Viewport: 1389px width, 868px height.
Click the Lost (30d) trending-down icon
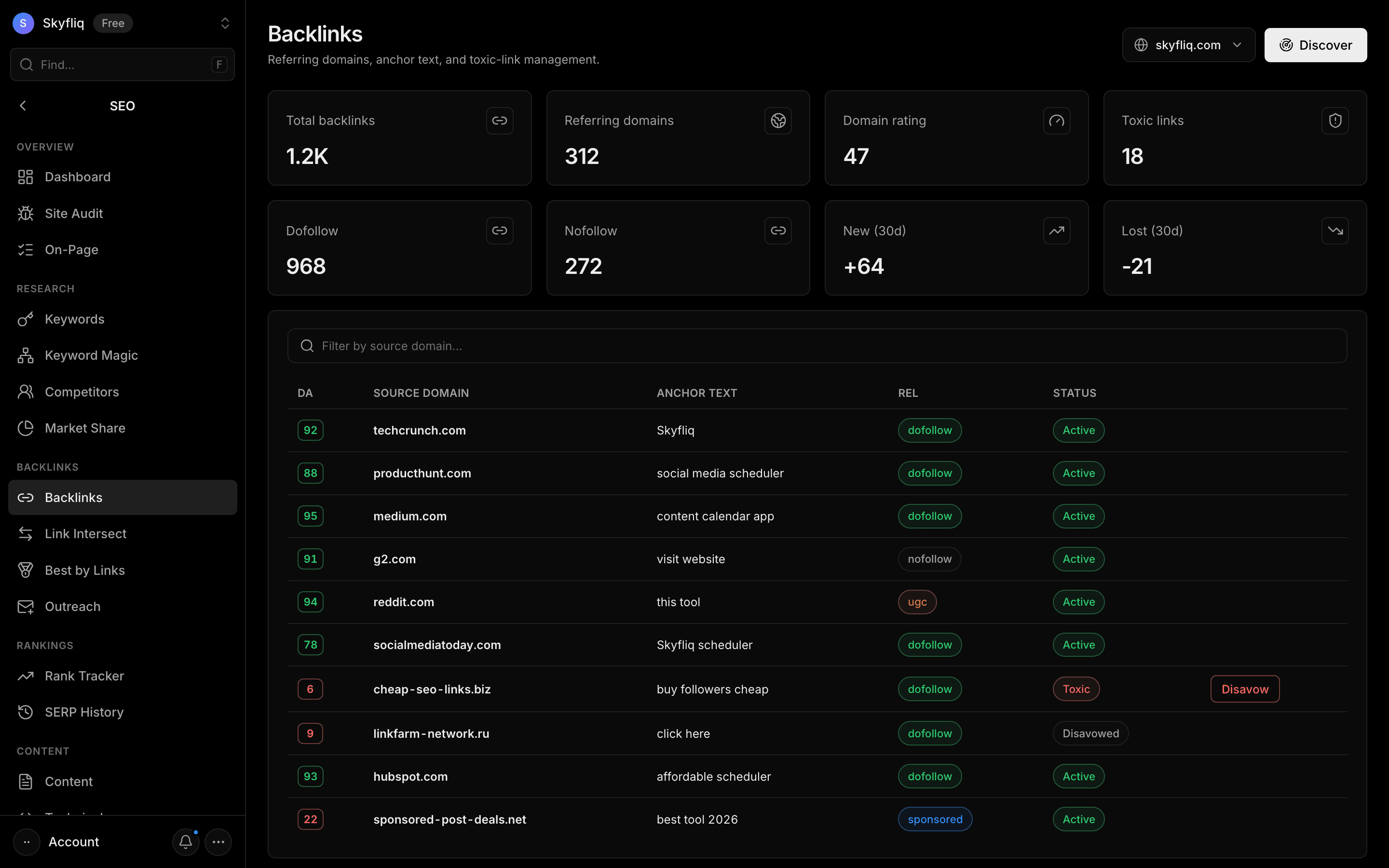click(1335, 231)
